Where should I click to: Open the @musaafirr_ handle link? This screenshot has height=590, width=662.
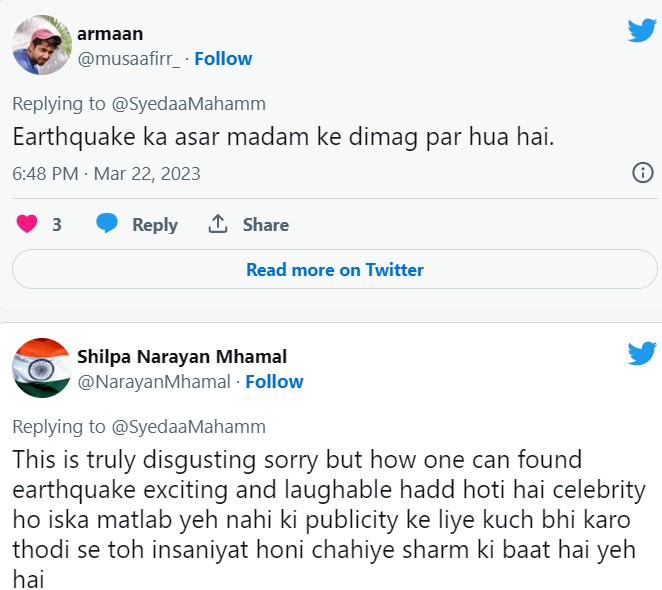tap(129, 59)
